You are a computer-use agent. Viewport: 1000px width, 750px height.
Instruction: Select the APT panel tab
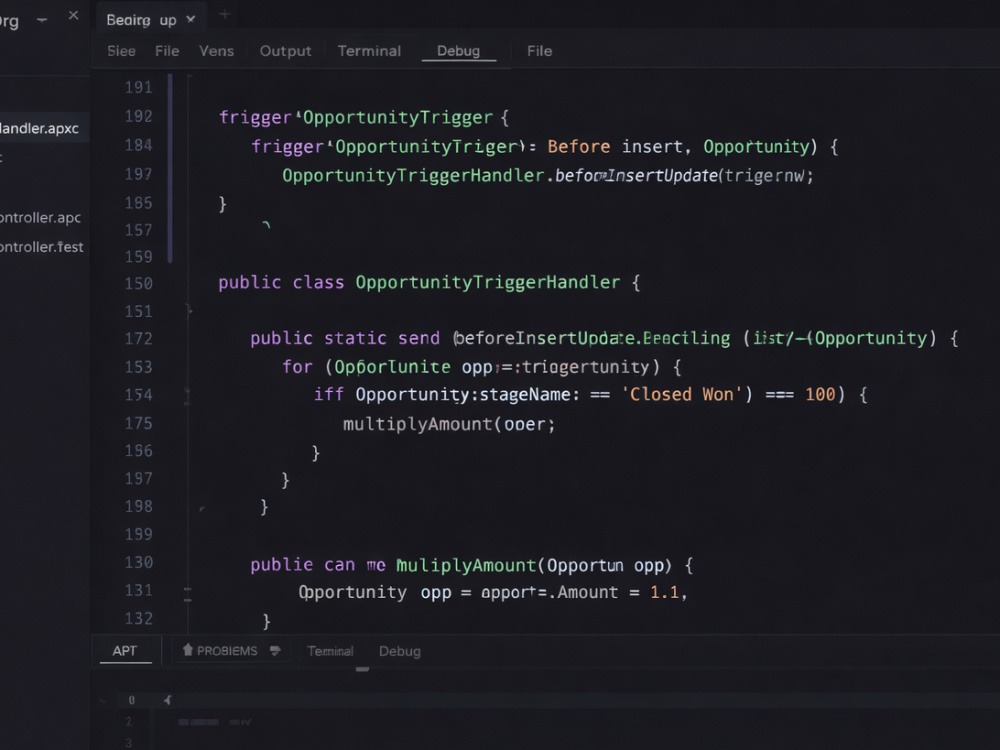(125, 651)
